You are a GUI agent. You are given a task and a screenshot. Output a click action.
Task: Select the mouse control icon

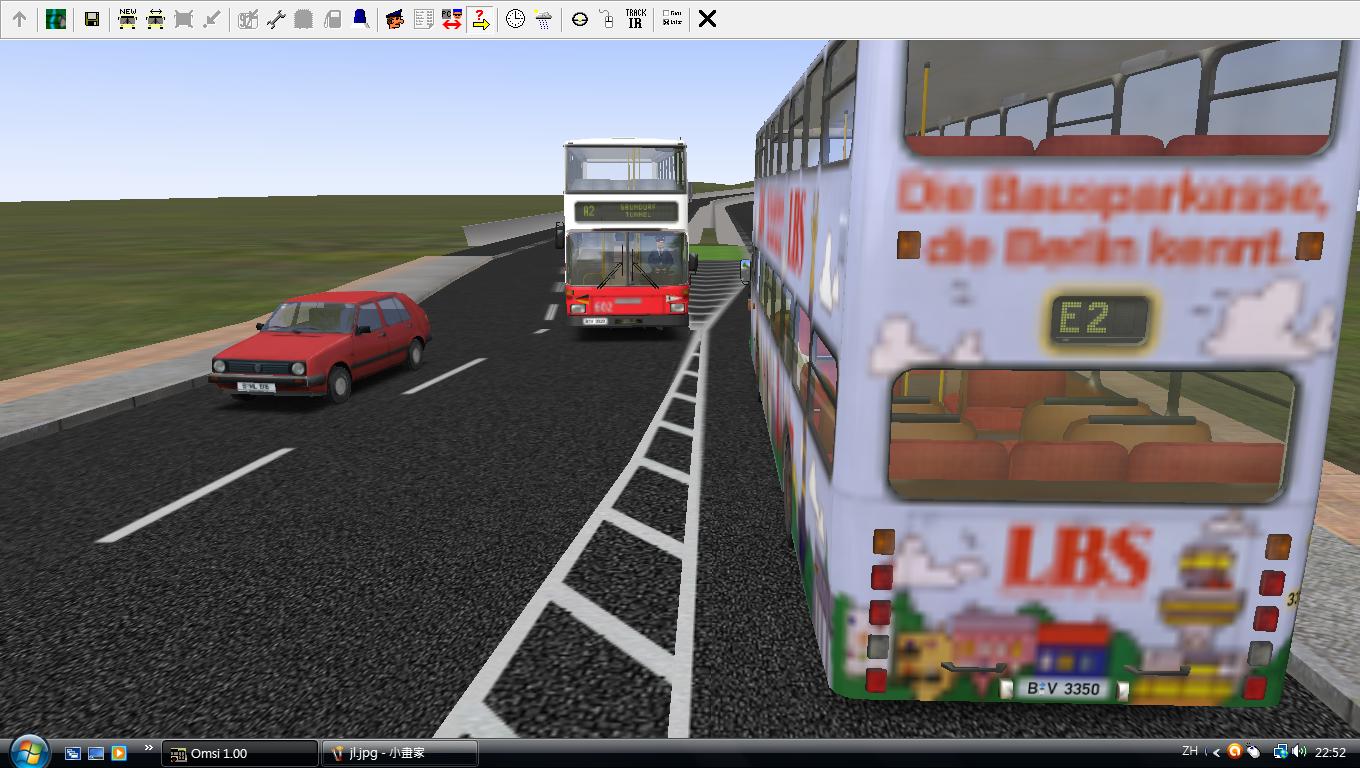point(607,19)
